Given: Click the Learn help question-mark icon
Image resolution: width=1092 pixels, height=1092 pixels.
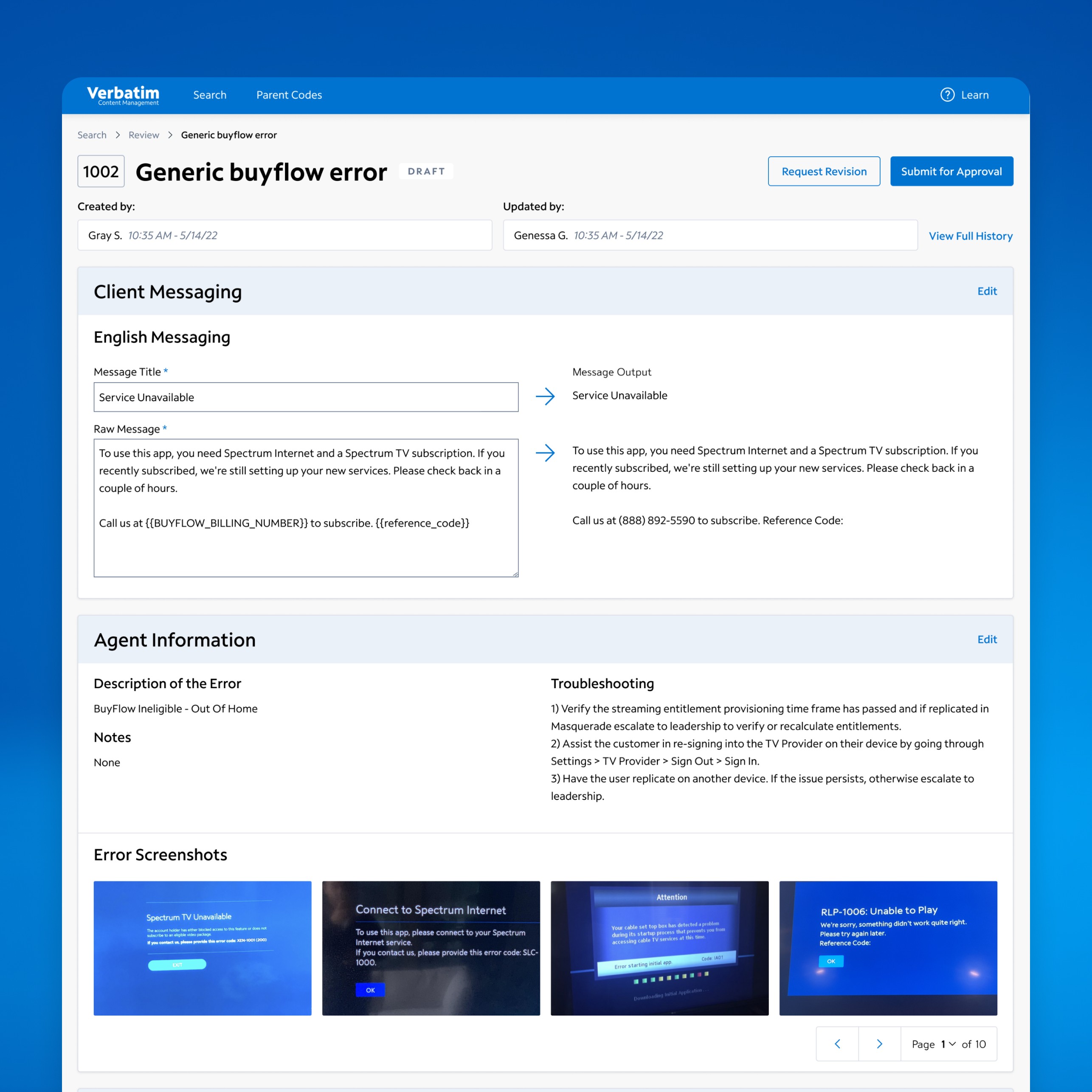Looking at the screenshot, I should 947,95.
